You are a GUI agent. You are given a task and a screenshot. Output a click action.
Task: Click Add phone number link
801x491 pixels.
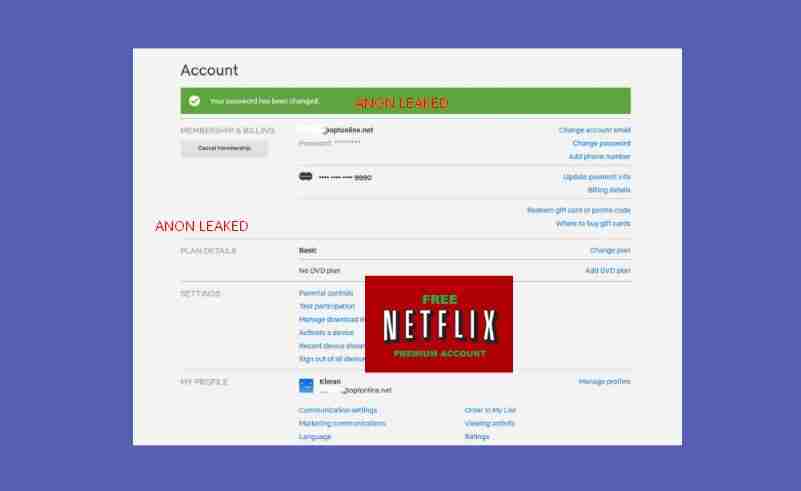pos(600,156)
